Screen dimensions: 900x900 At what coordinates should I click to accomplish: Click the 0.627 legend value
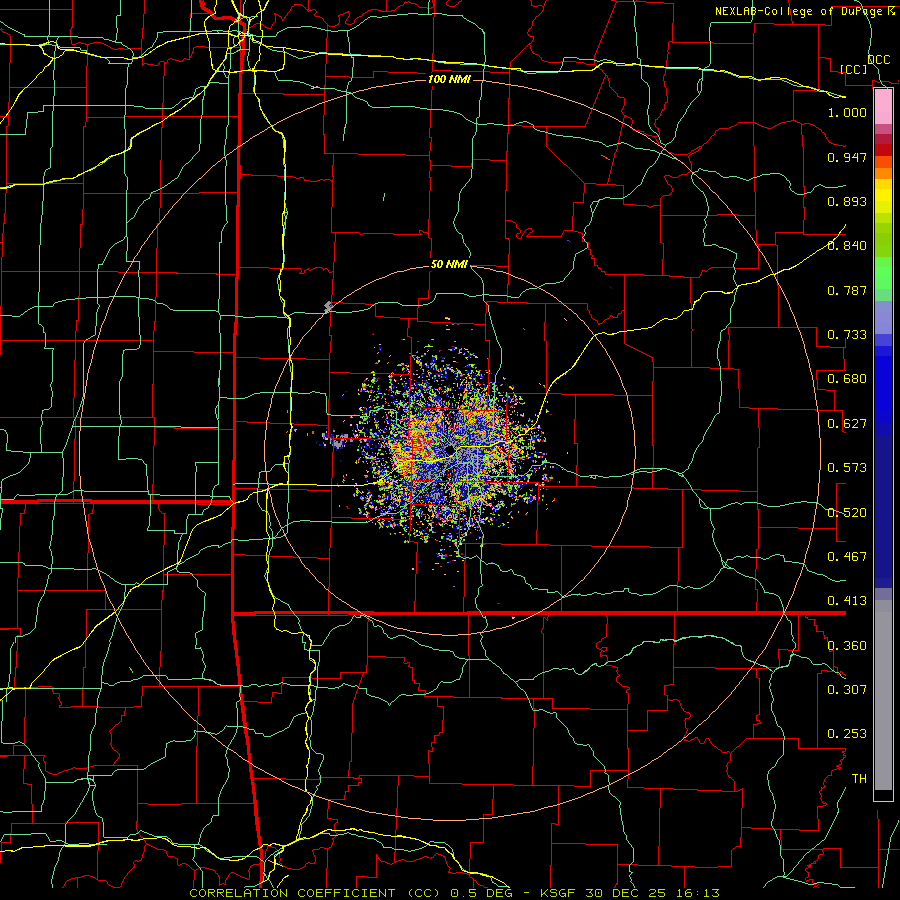tap(847, 424)
